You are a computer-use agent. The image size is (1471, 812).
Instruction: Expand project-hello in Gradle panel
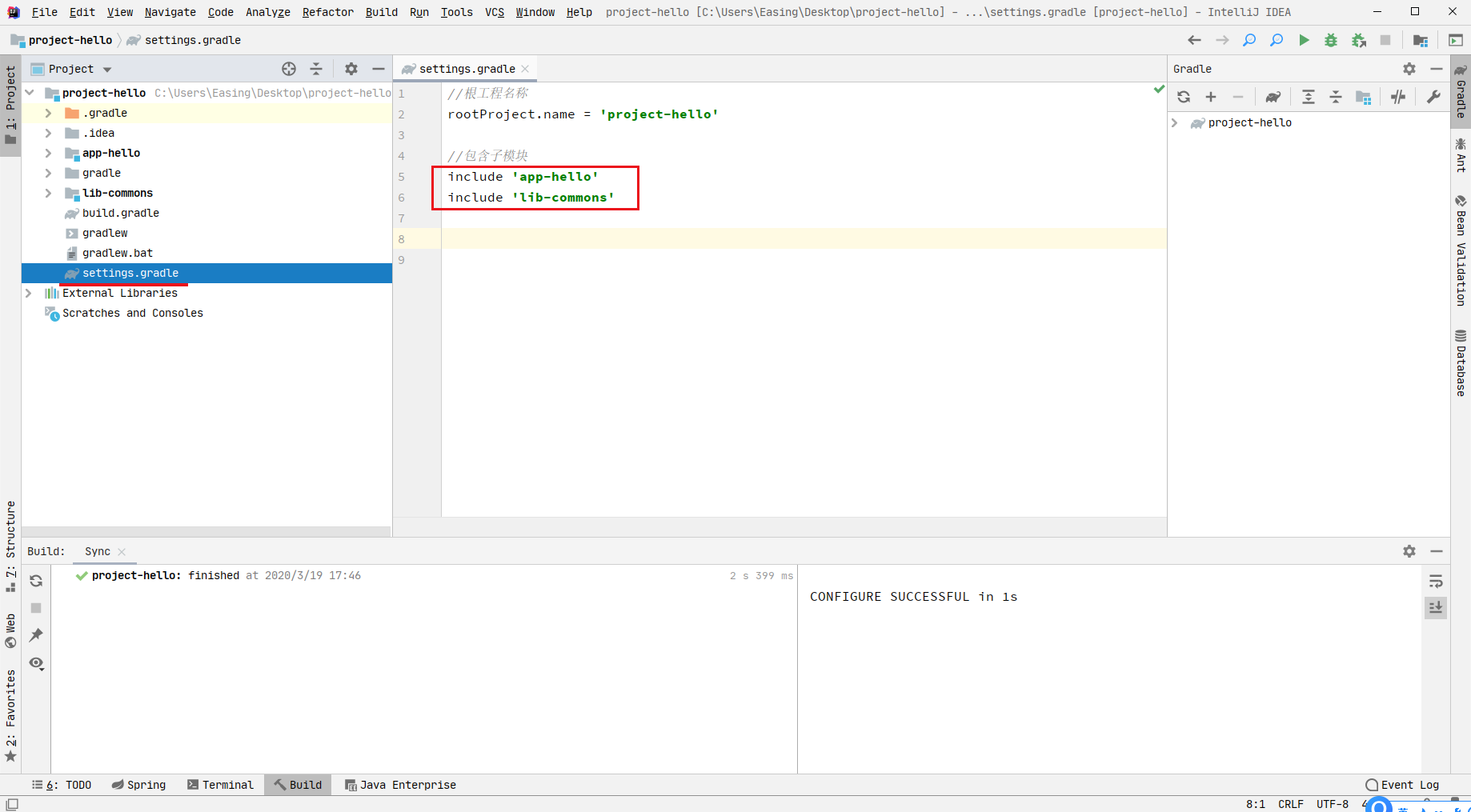click(x=1174, y=122)
